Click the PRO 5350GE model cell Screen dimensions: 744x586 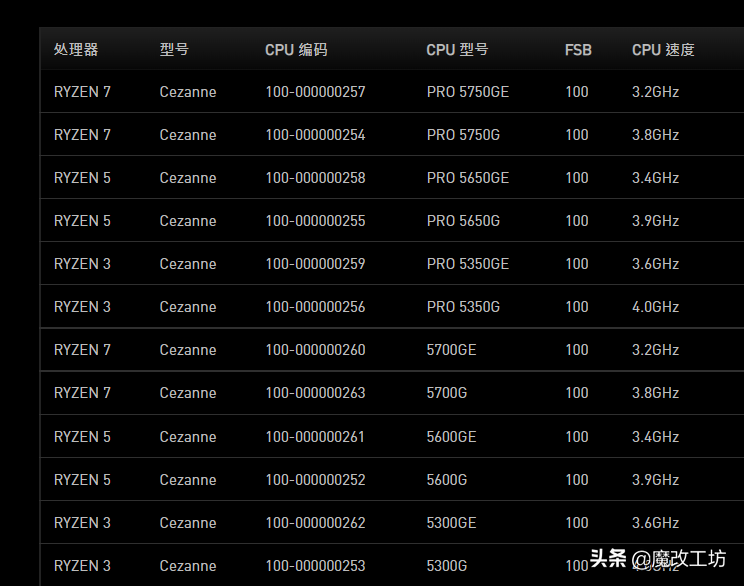tap(468, 264)
